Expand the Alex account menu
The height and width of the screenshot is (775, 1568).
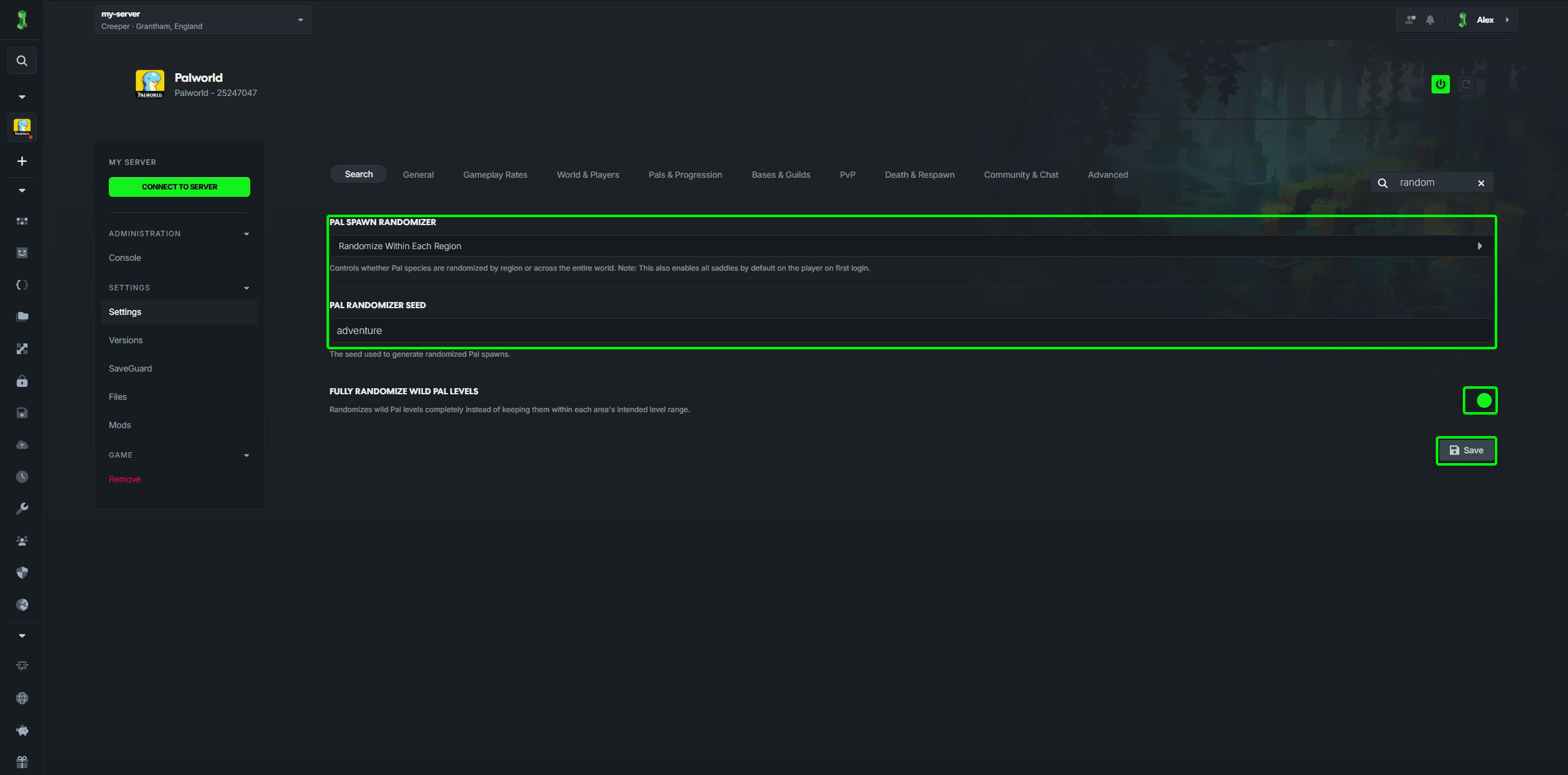point(1484,20)
